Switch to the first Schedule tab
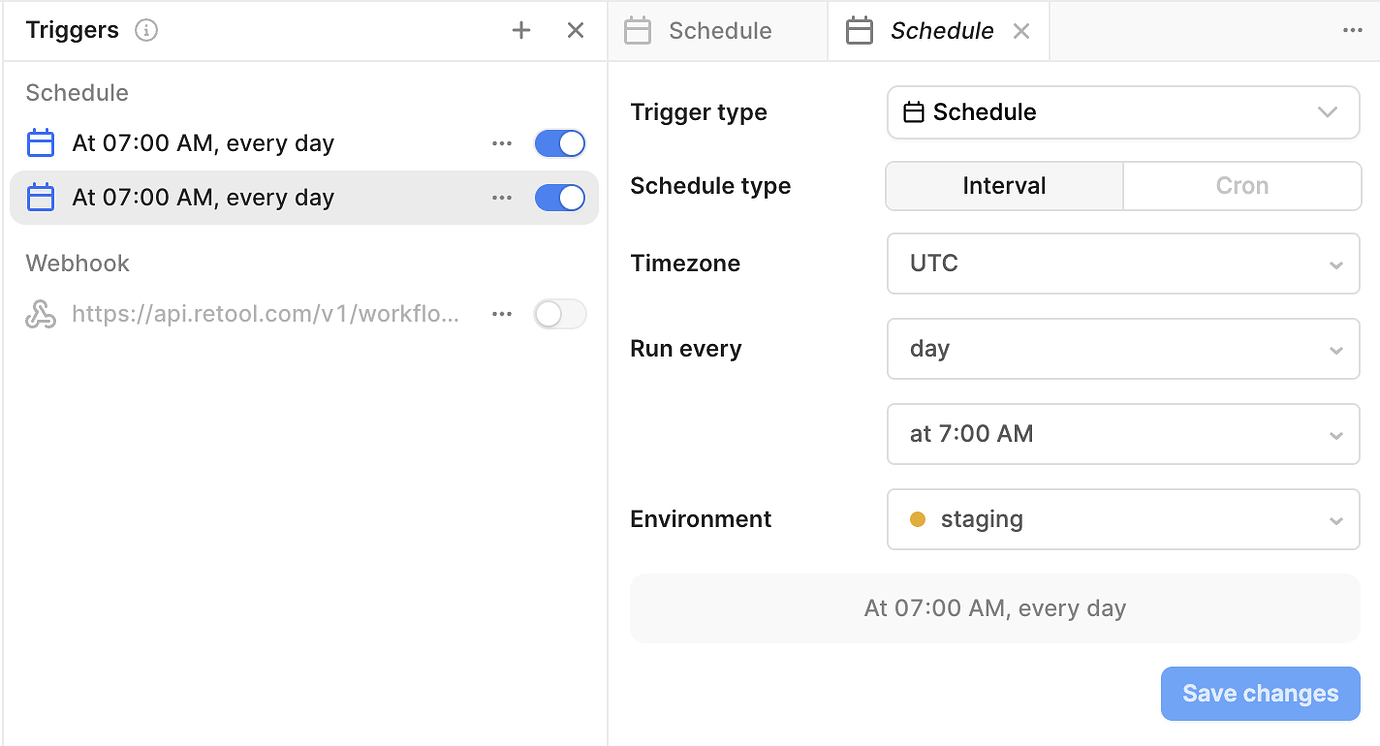Viewport: 1380px width, 746px height. pyautogui.click(x=717, y=31)
